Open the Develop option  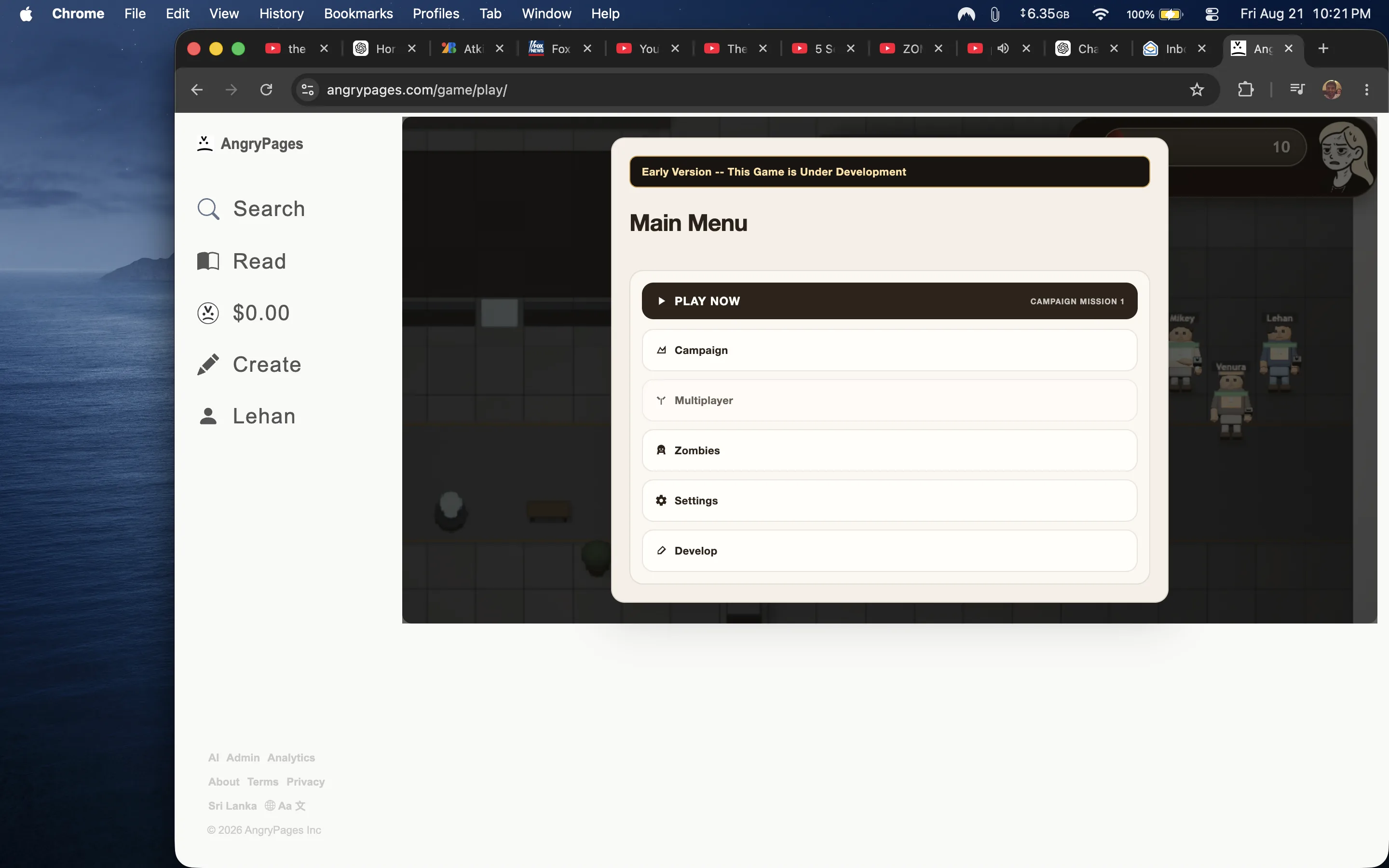(x=889, y=551)
